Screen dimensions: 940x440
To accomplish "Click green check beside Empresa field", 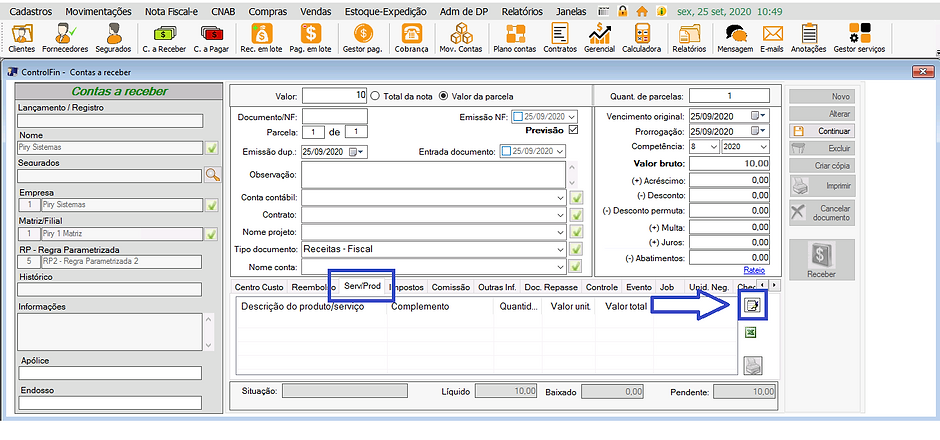I will [x=212, y=205].
